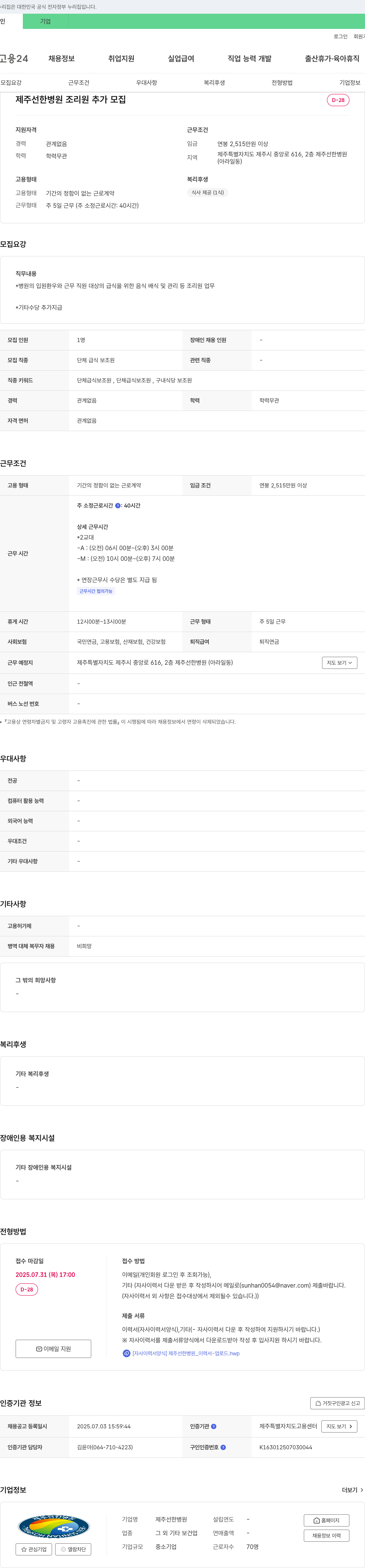This screenshot has width=365, height=1568.
Task: Open the 출산휴가·육아휴직 menu
Action: pyautogui.click(x=332, y=59)
